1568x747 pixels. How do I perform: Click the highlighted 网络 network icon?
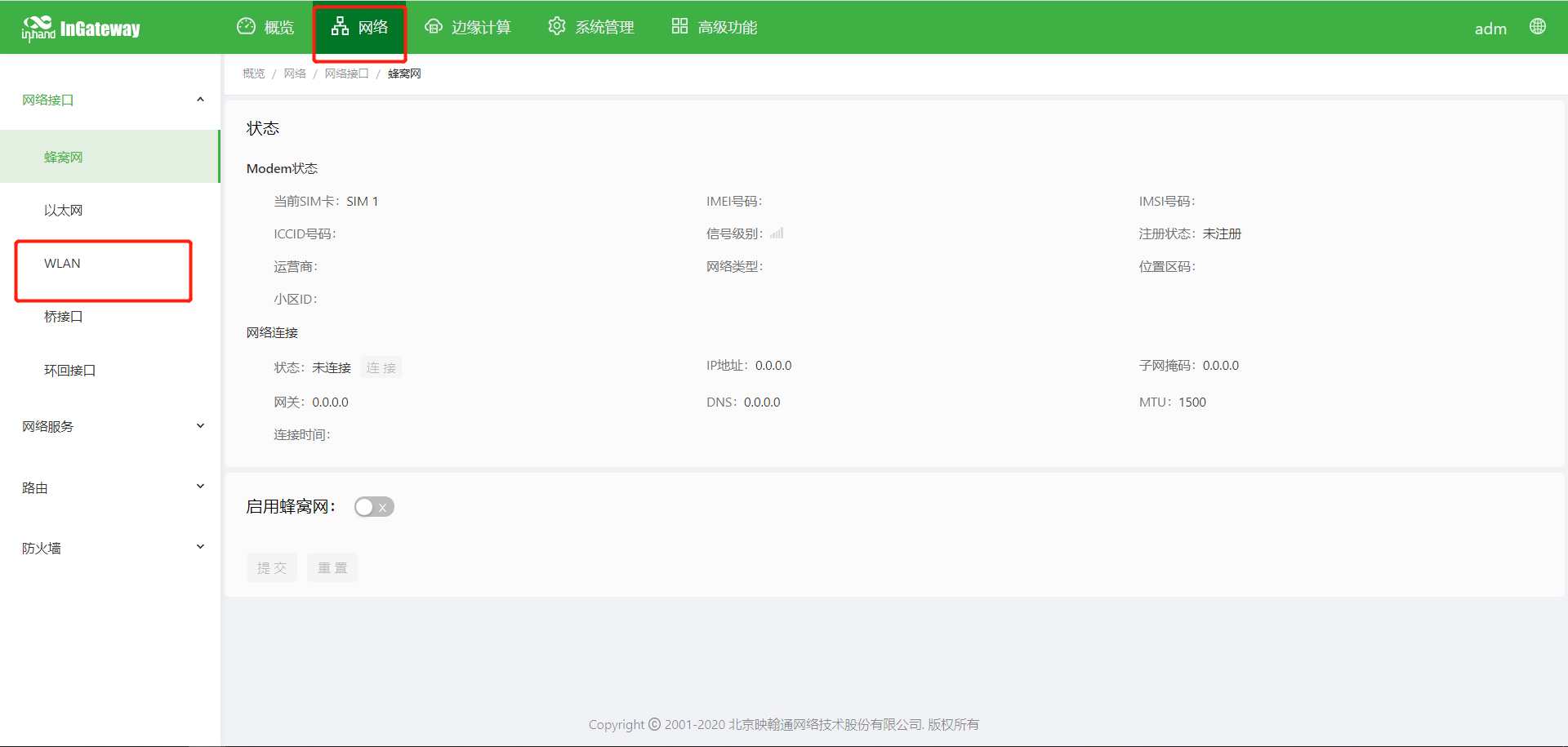(x=341, y=26)
